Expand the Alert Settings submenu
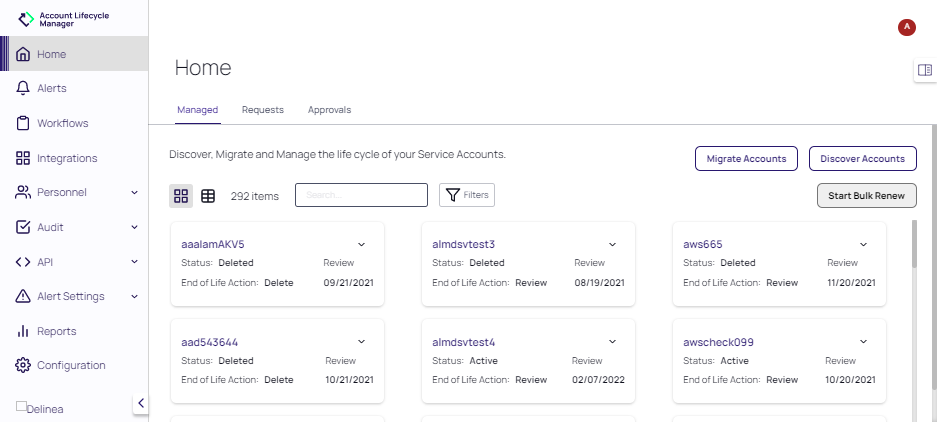937x422 pixels. tap(134, 296)
